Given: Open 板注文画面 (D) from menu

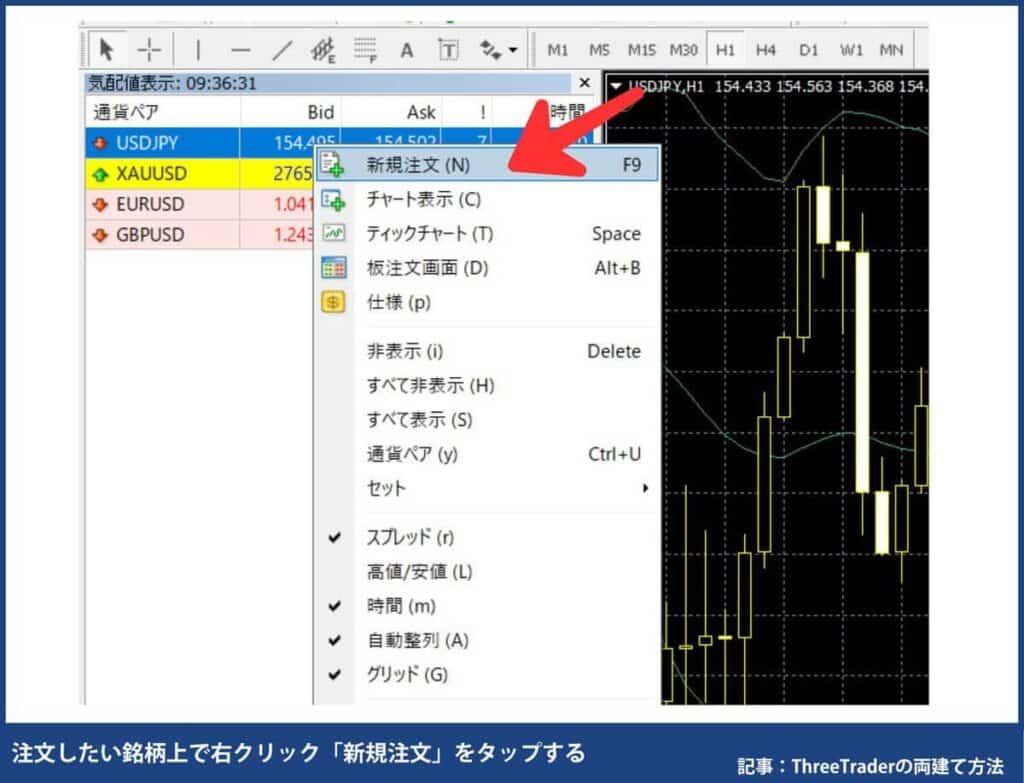Looking at the screenshot, I should point(487,268).
